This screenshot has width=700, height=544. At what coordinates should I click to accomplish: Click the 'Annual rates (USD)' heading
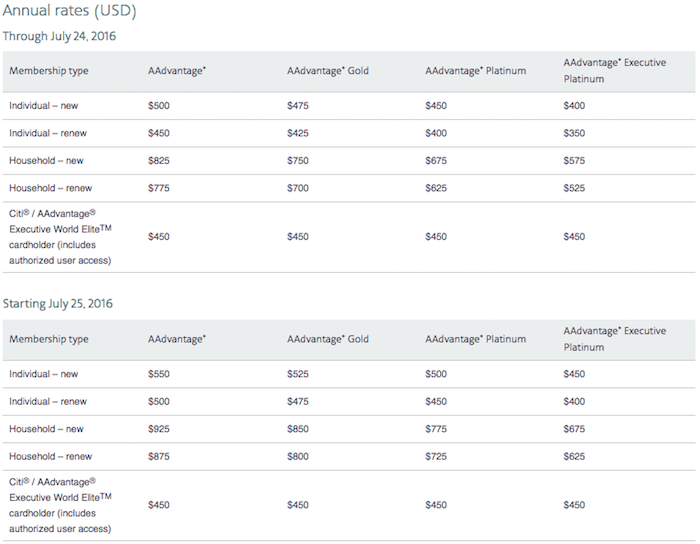tap(69, 11)
